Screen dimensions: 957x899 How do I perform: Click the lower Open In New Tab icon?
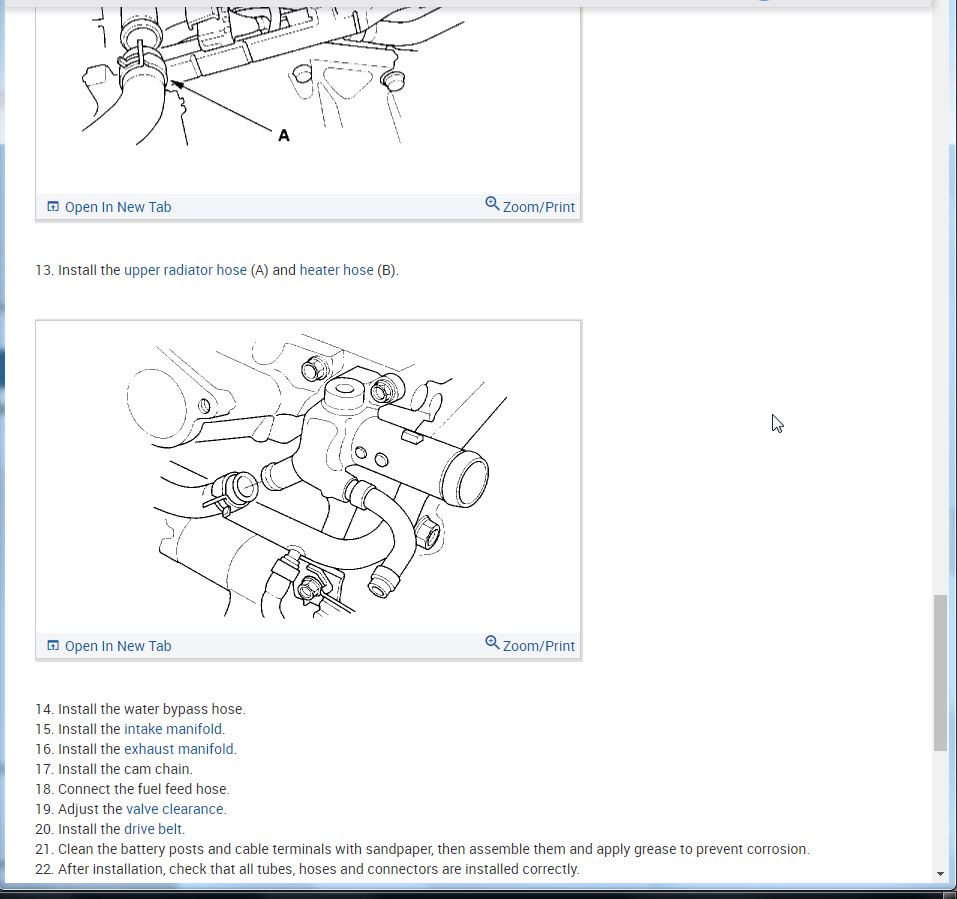click(x=53, y=645)
